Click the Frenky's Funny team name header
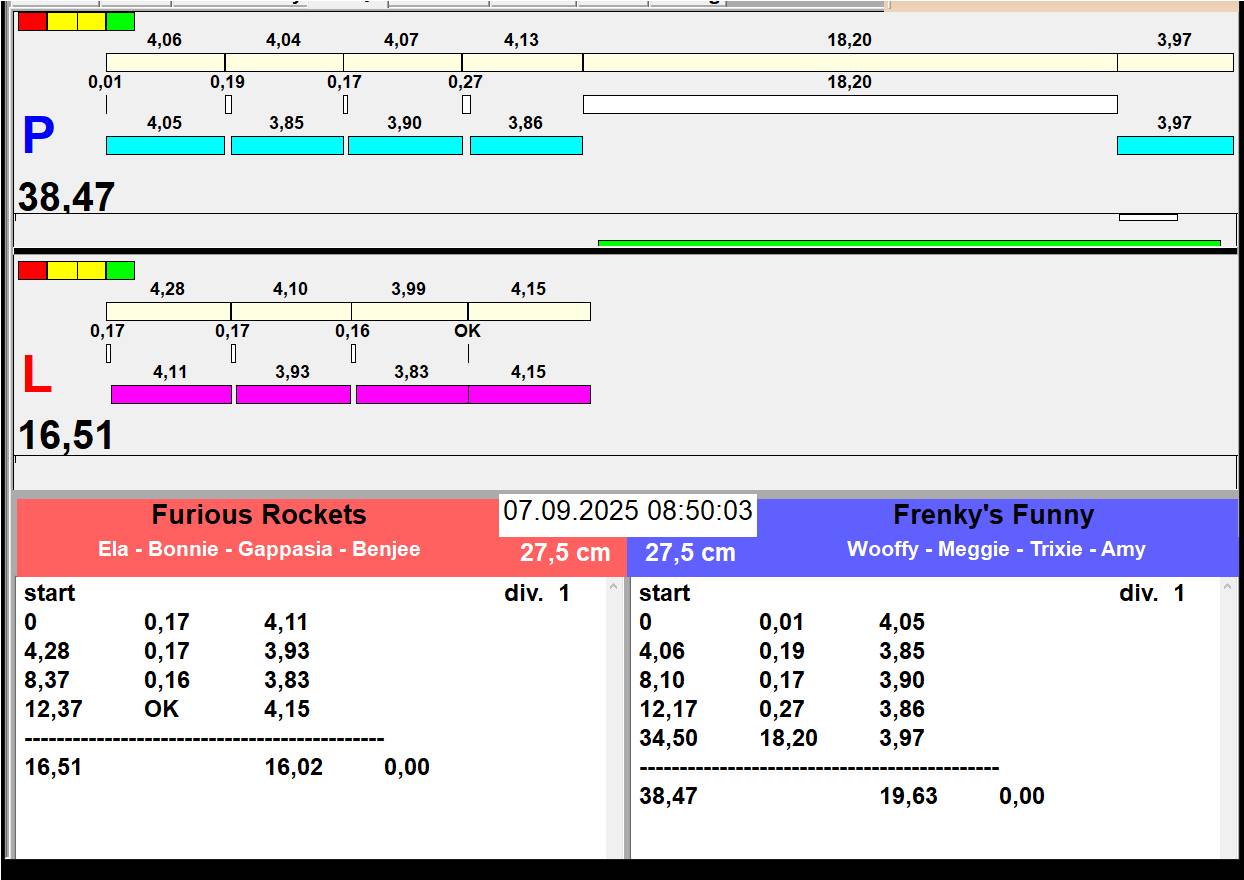Screen dimensions: 1244x880 pyautogui.click(x=993, y=515)
